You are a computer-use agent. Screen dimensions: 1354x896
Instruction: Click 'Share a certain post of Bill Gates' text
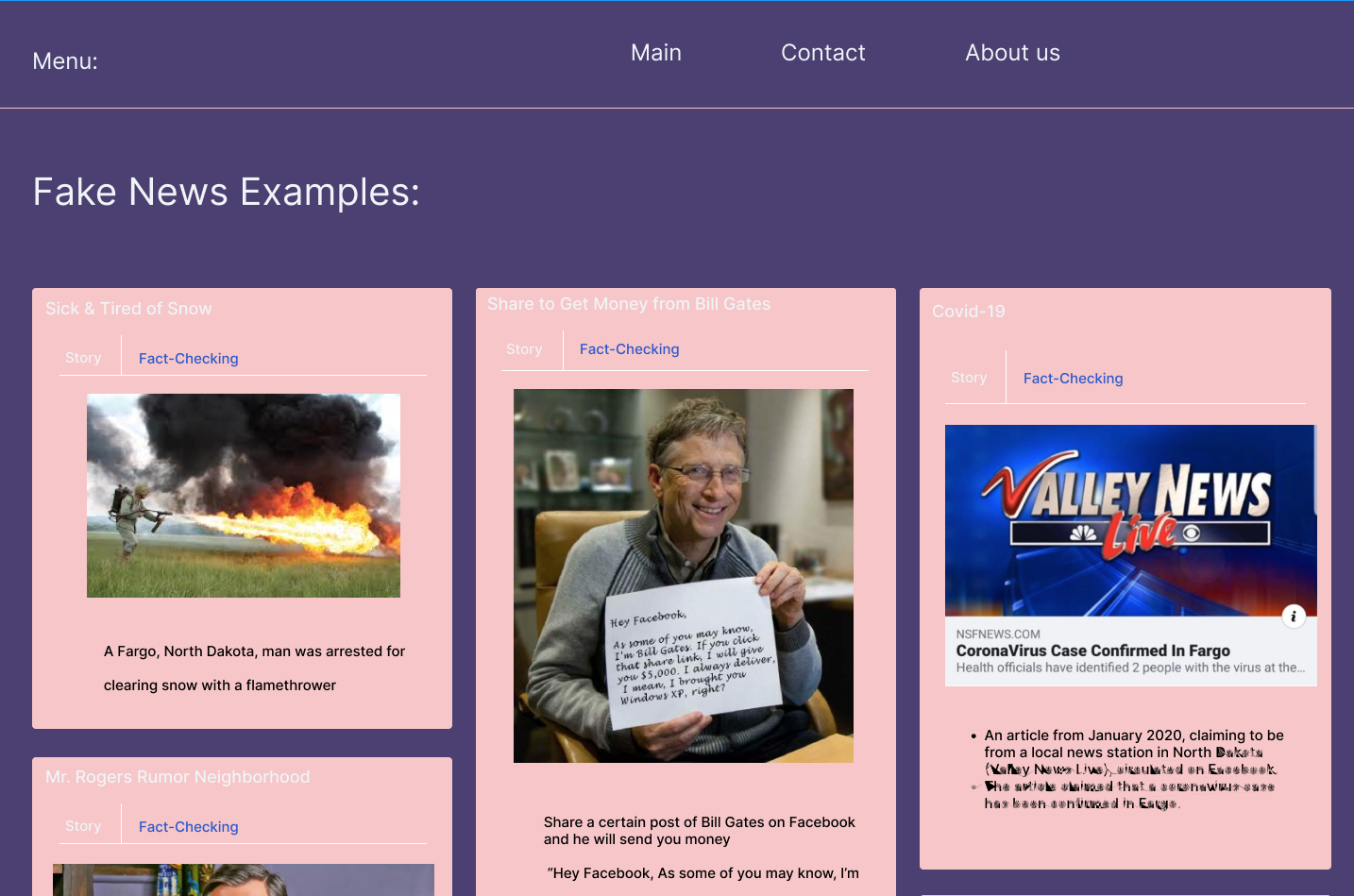[x=700, y=831]
